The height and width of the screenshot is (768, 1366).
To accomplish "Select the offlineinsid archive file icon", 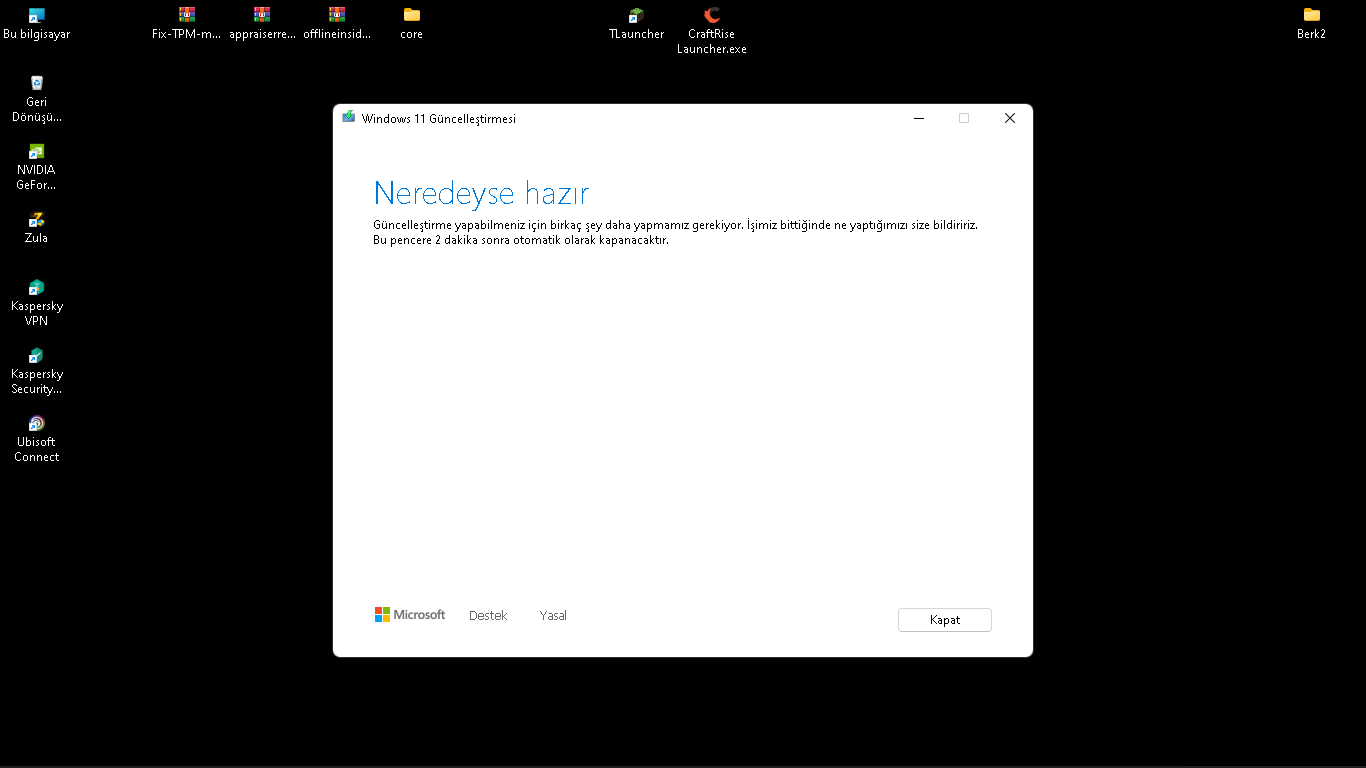I will click(337, 24).
